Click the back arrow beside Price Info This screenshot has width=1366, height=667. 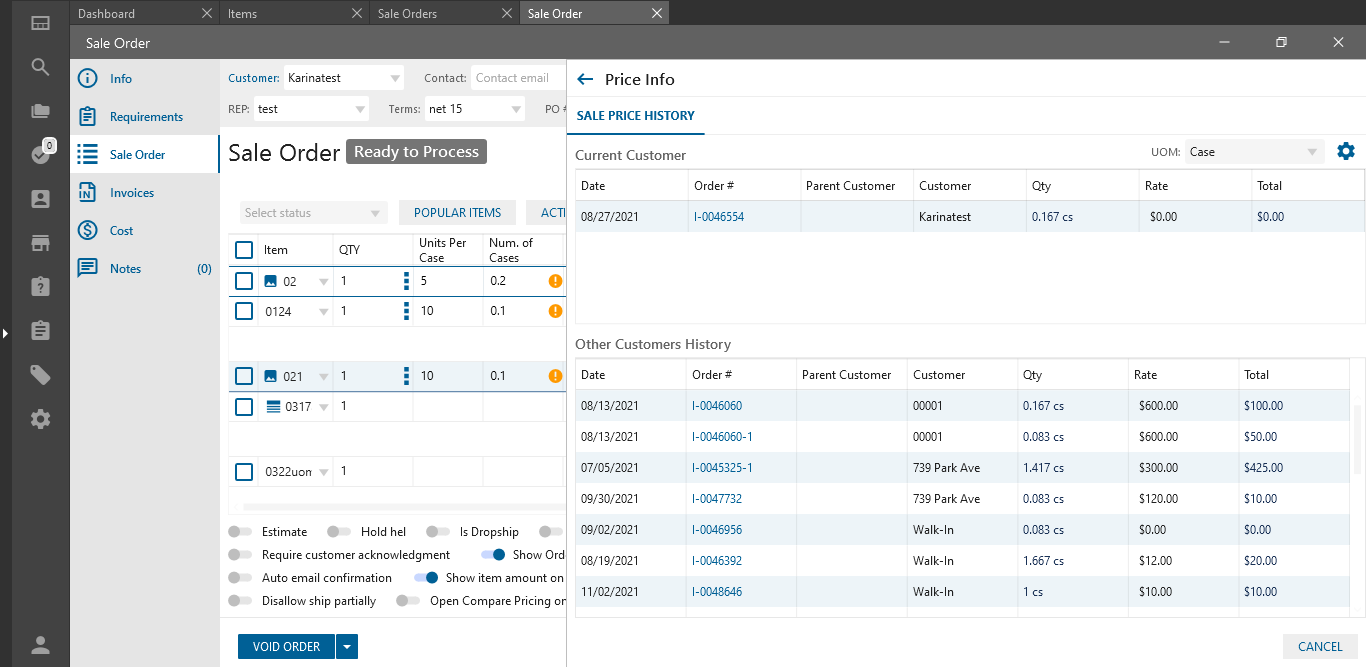(586, 79)
